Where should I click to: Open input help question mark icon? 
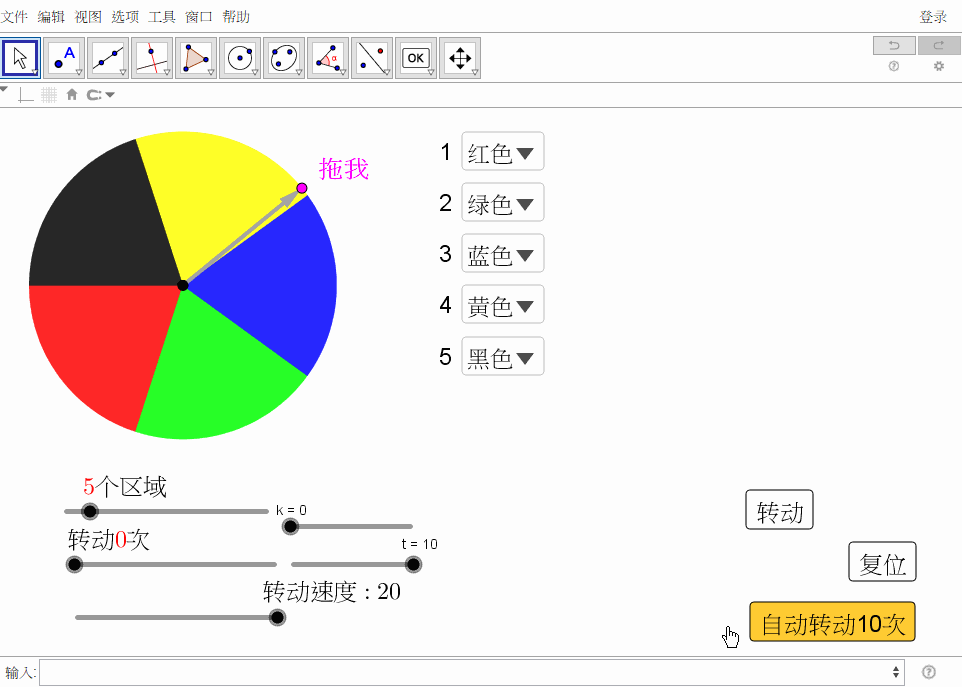(929, 672)
